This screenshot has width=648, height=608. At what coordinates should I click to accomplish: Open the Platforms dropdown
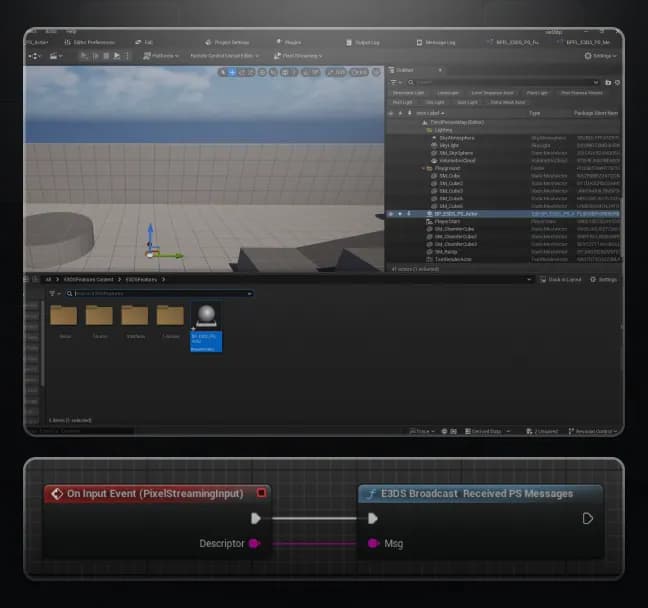click(x=161, y=56)
